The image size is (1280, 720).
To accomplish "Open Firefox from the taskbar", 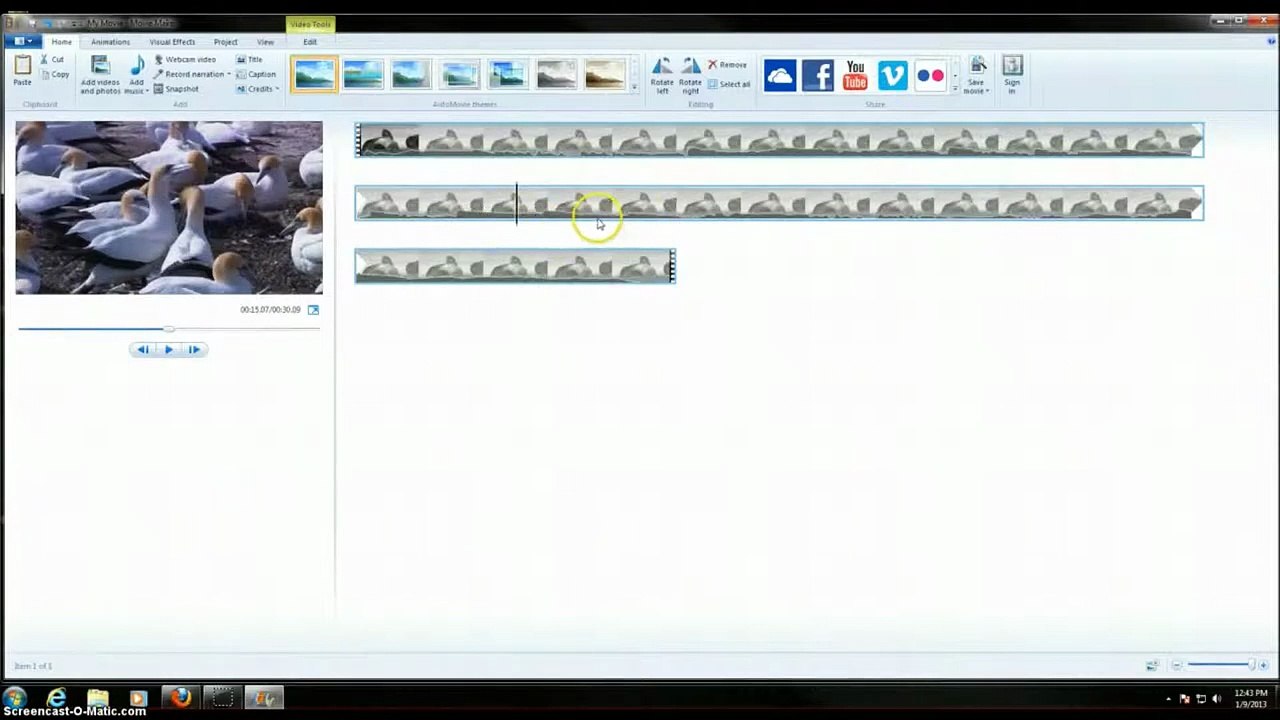I will (x=180, y=697).
